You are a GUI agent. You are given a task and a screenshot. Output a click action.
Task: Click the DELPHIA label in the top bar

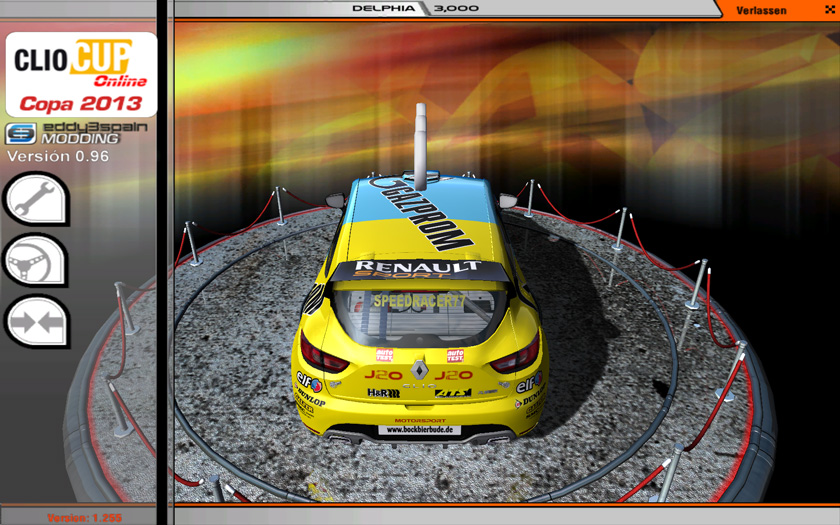point(385,9)
